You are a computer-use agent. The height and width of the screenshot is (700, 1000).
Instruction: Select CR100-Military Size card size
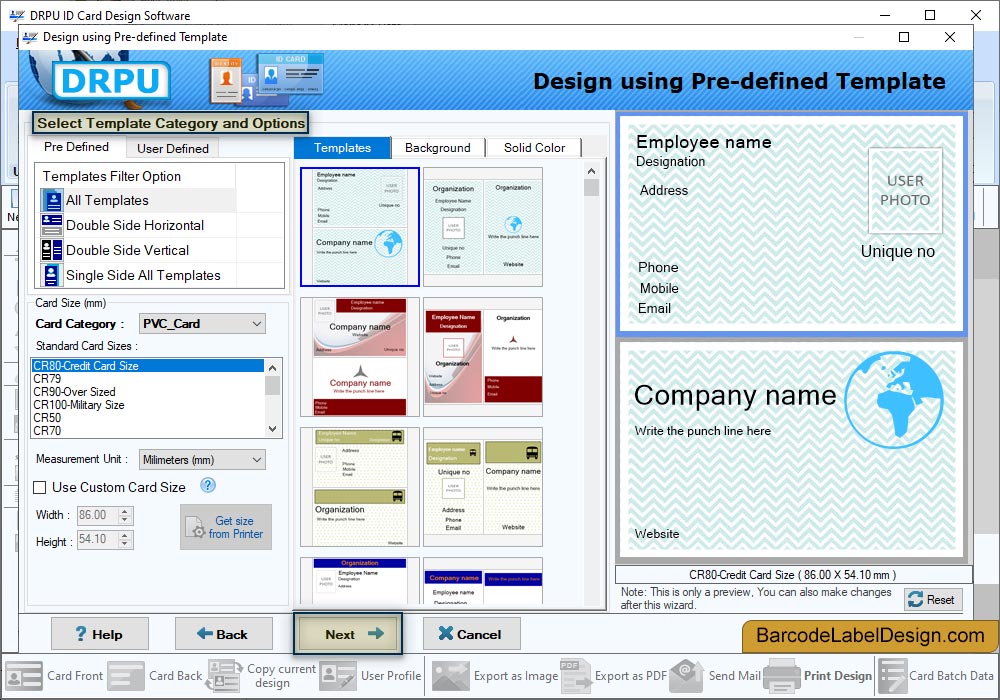[147, 405]
